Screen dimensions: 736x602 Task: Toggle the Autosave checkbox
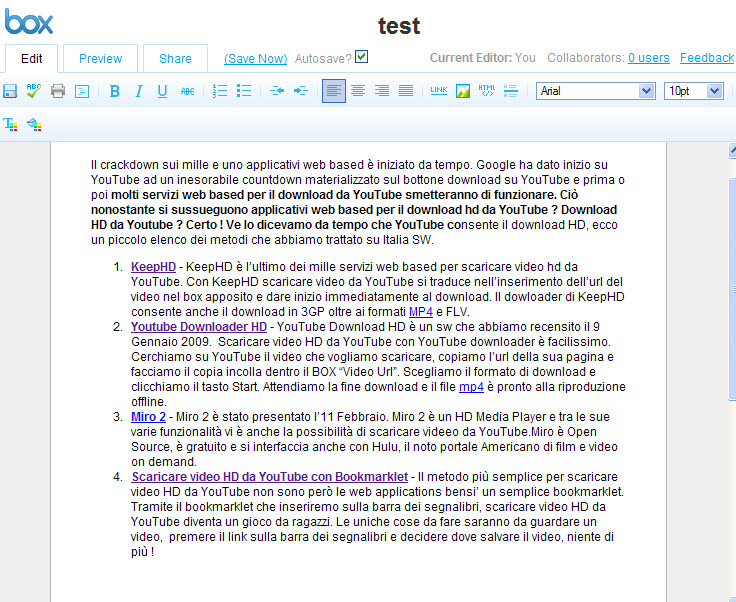(x=361, y=57)
